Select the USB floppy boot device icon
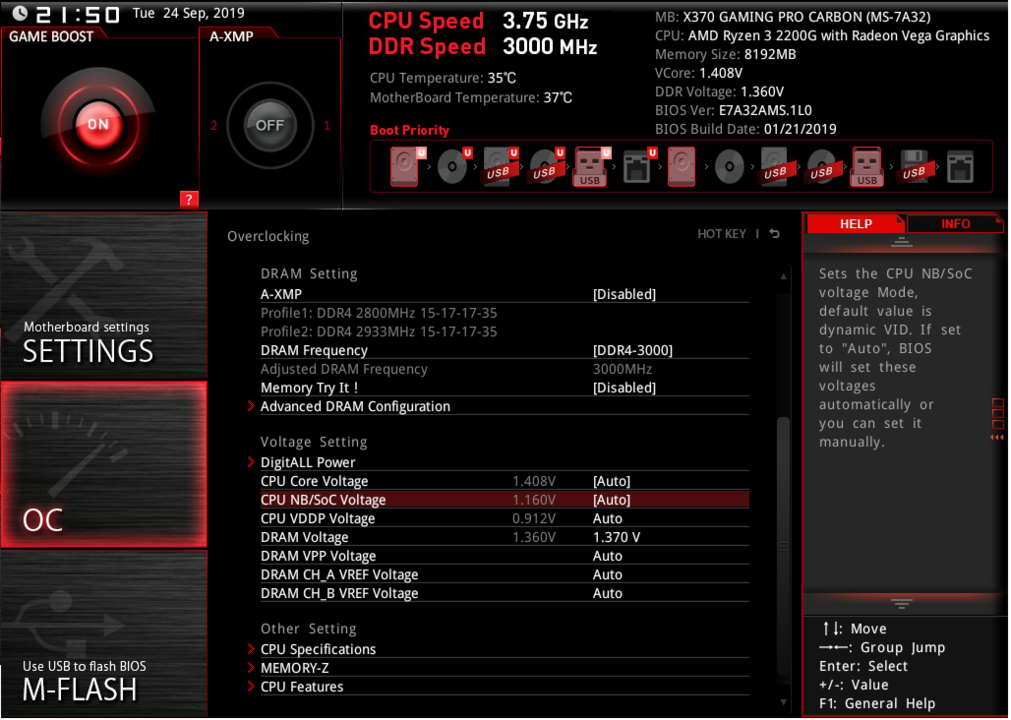1011x720 pixels. (x=914, y=166)
